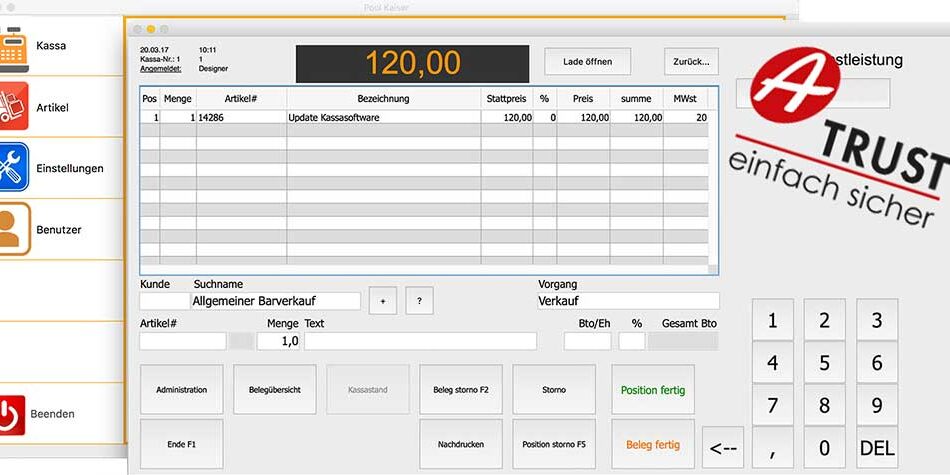Select the Kassa sidebar label
The width and height of the screenshot is (950, 475).
click(x=51, y=45)
